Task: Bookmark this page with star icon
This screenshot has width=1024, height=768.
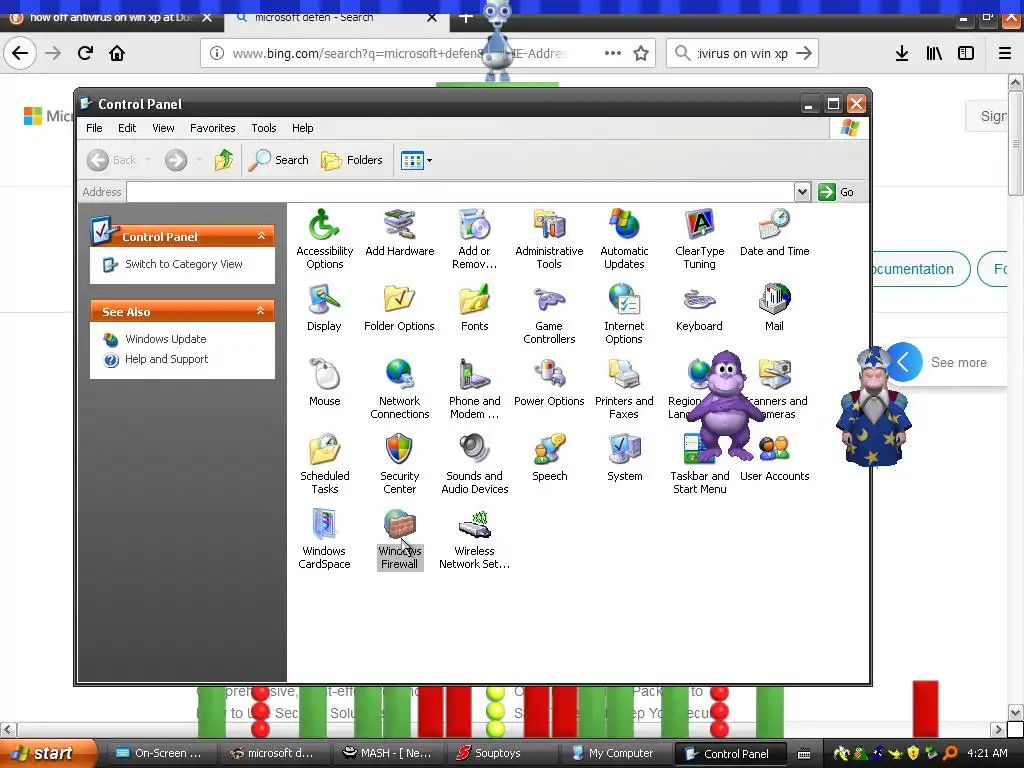Action: point(641,53)
